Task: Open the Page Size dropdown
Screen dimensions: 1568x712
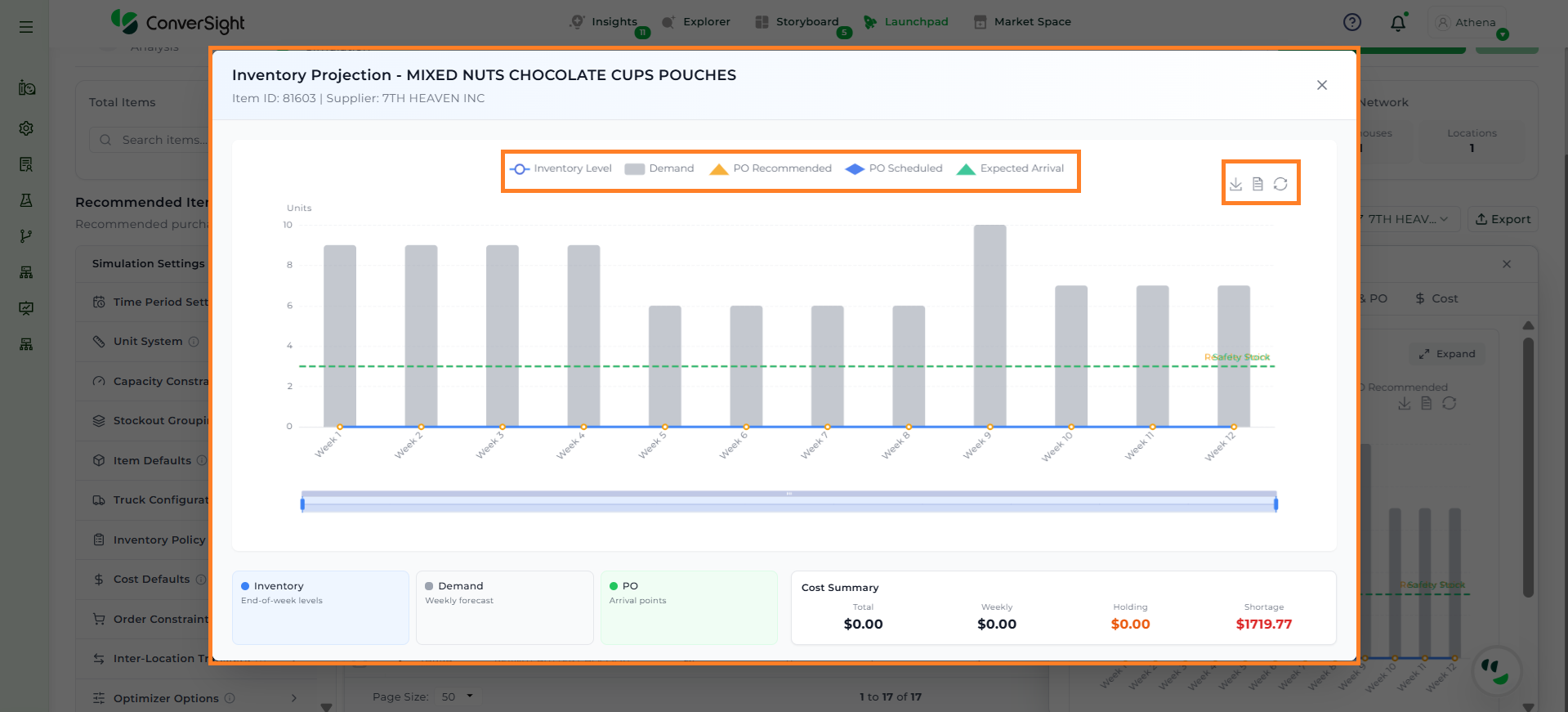Action: click(x=458, y=696)
